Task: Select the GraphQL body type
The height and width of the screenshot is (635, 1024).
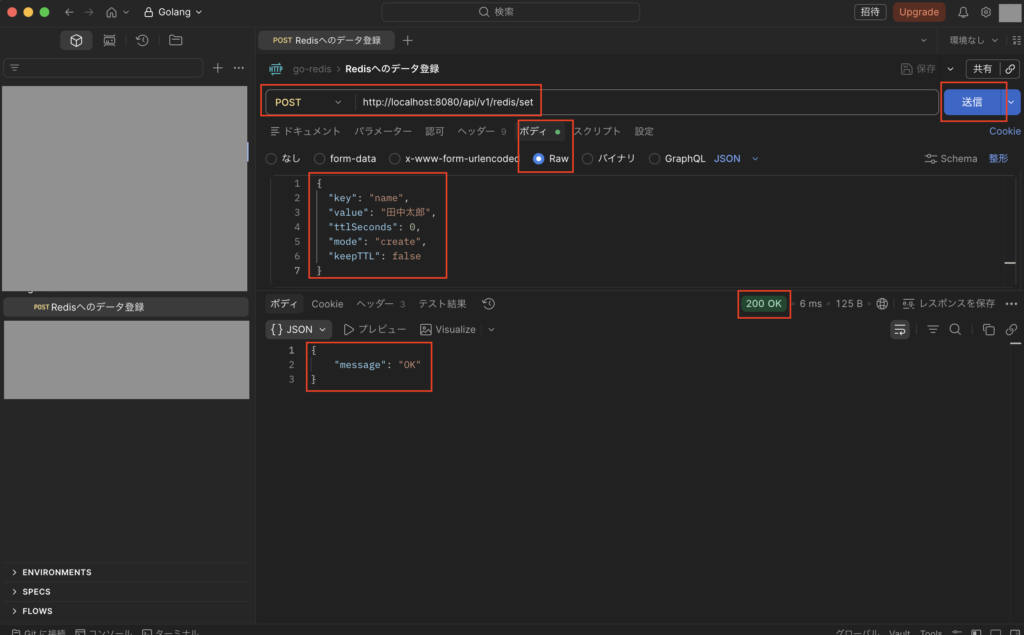Action: pos(655,158)
